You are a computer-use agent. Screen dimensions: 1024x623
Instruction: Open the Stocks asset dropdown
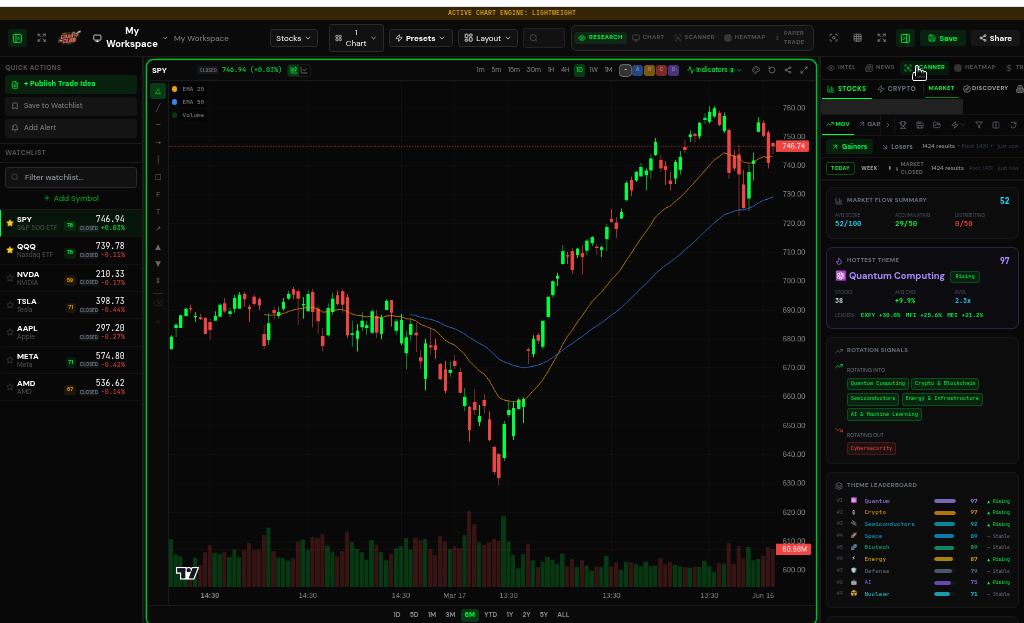(x=293, y=39)
